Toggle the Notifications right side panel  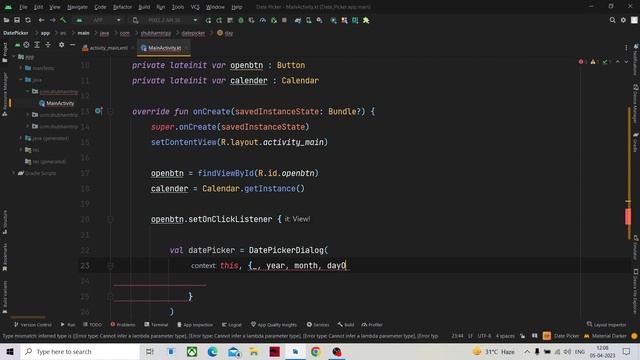click(636, 59)
